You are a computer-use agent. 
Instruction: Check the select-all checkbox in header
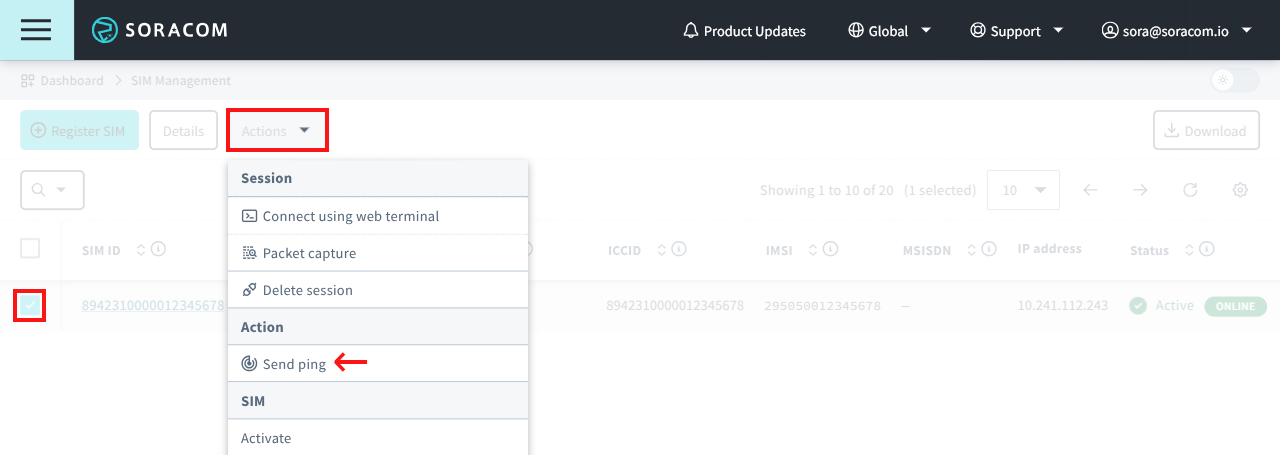pyautogui.click(x=30, y=248)
